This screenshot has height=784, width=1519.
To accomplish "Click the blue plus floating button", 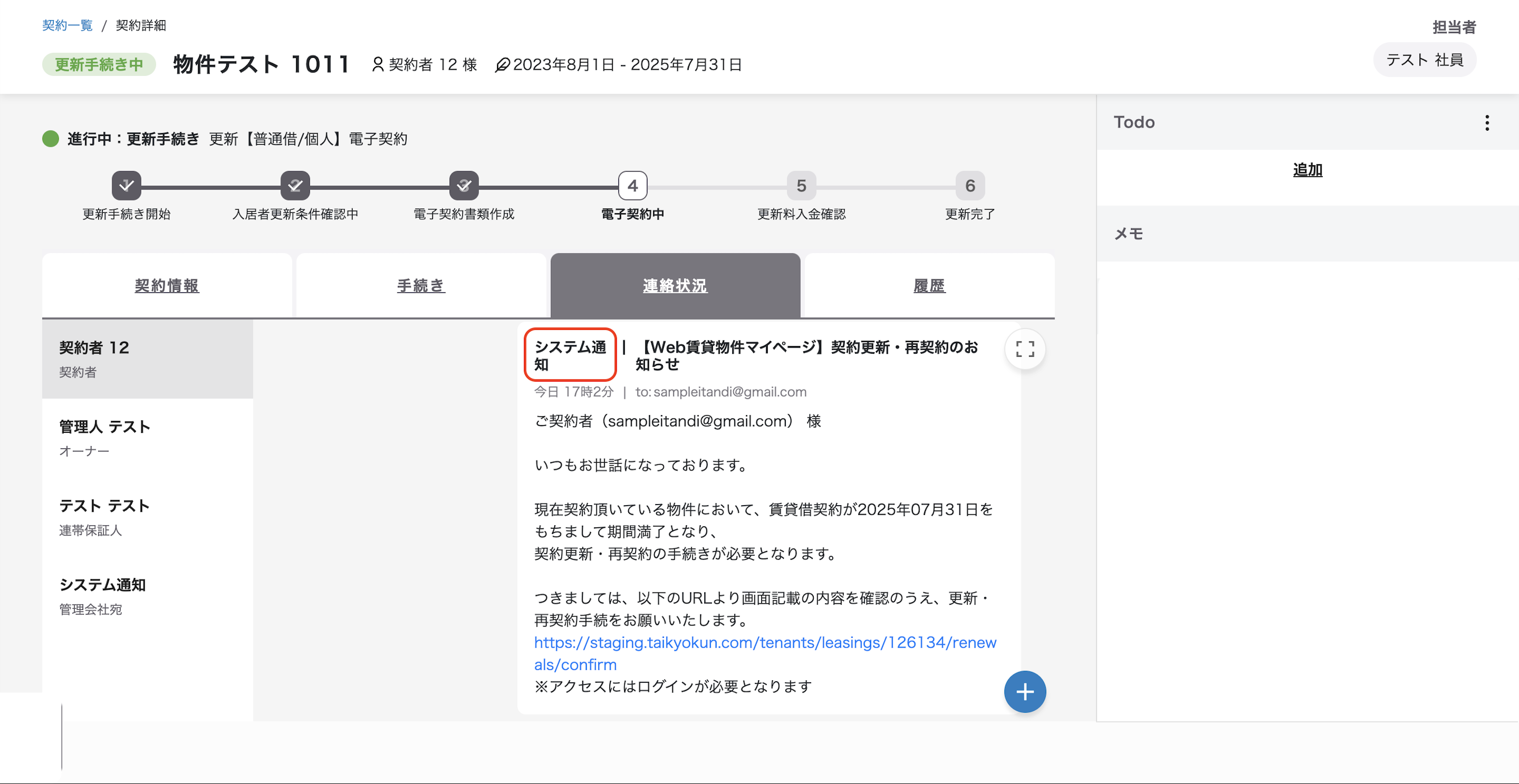I will click(x=1025, y=692).
